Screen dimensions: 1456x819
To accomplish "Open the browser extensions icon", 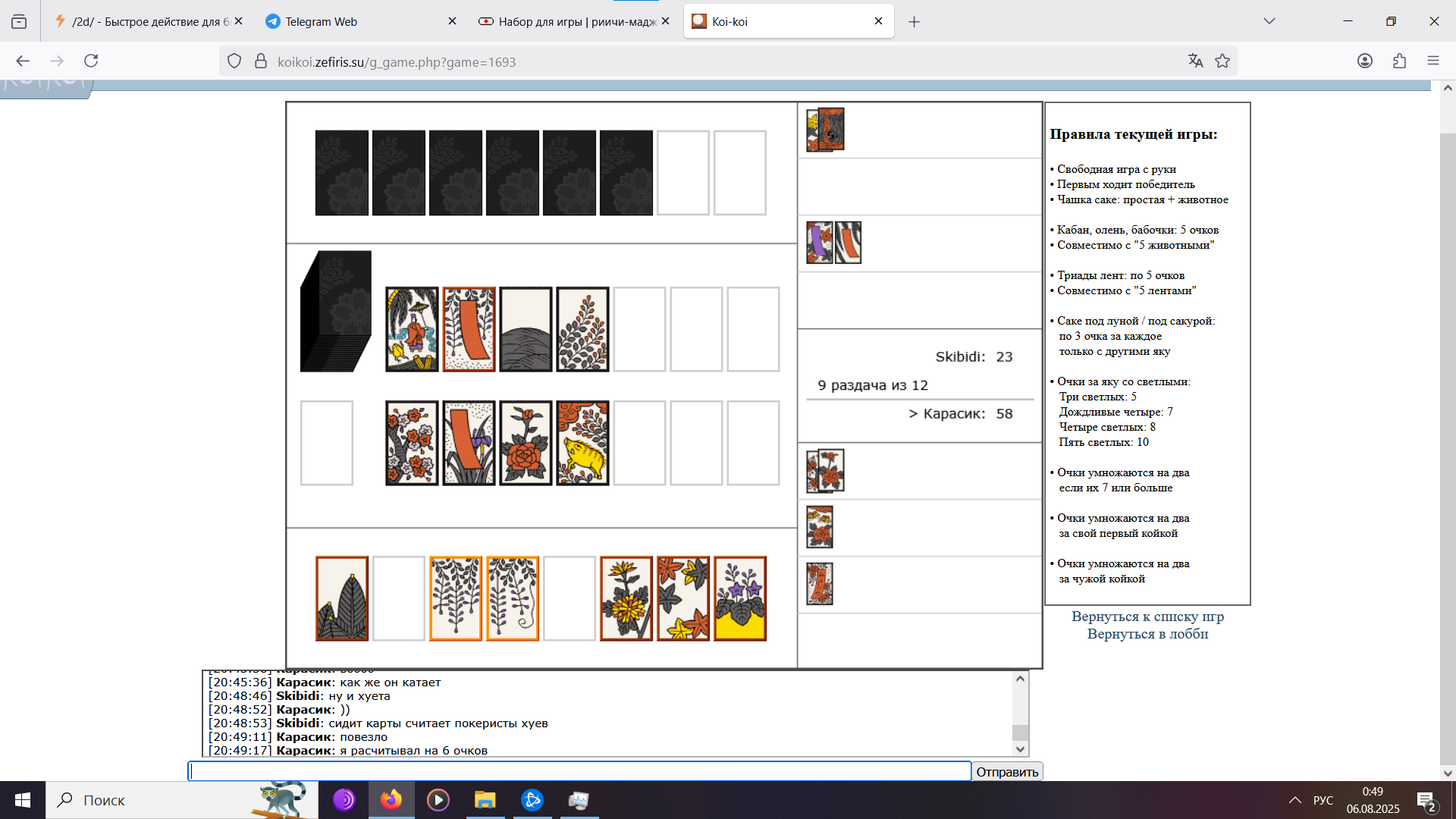I will point(1399,61).
